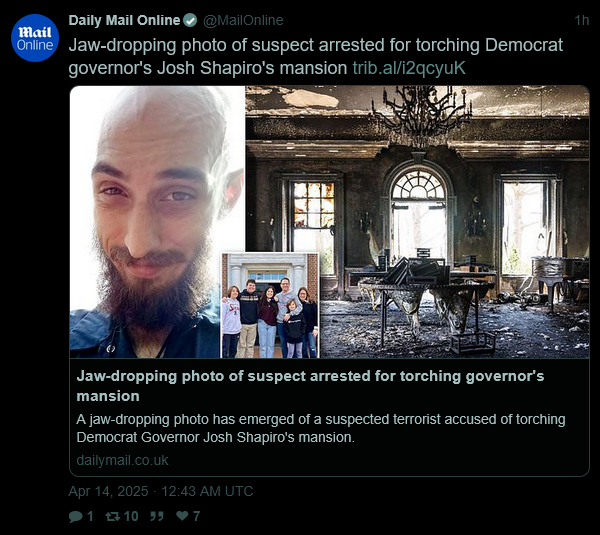Click the 1h relative timestamp
The image size is (600, 535).
coord(582,20)
